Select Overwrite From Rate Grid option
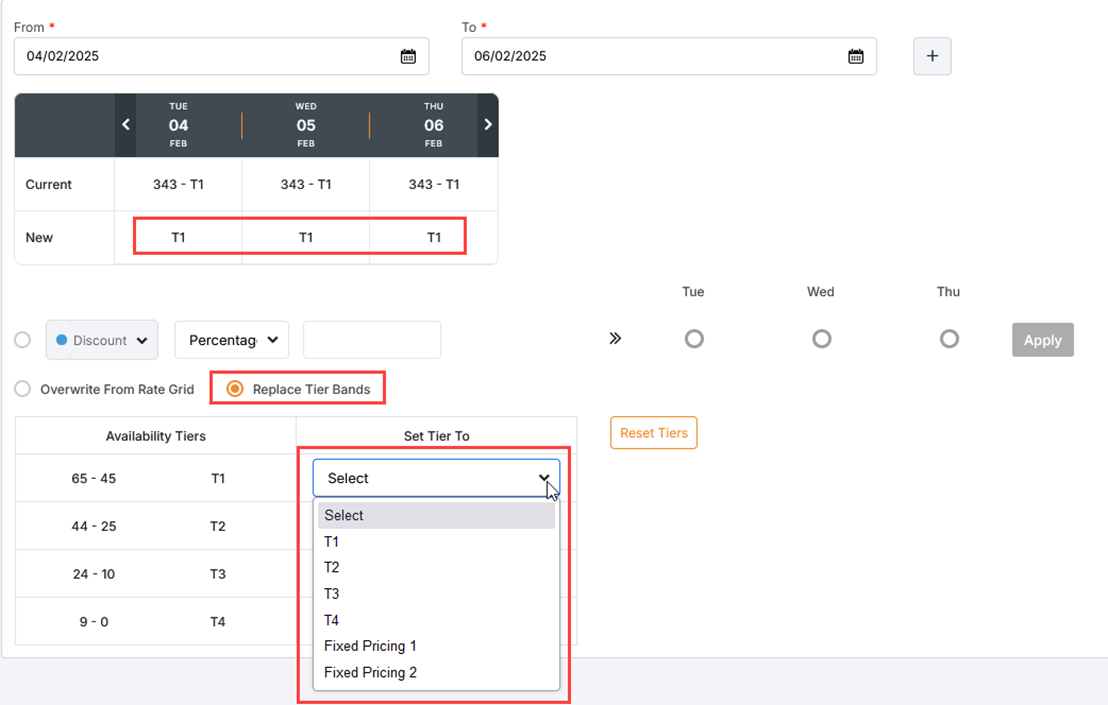This screenshot has width=1108, height=705. click(22, 389)
